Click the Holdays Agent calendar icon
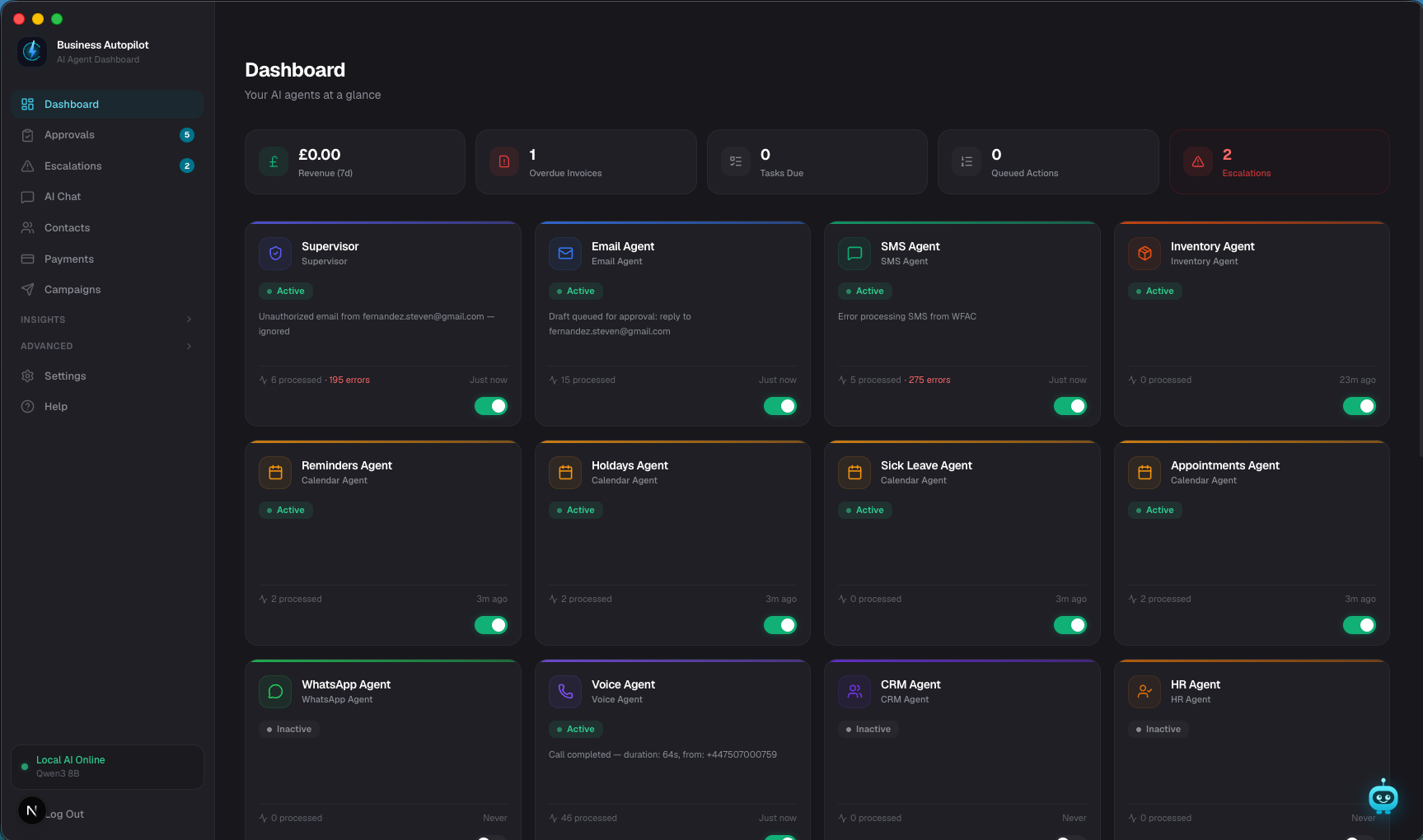This screenshot has width=1423, height=840. coord(565,473)
